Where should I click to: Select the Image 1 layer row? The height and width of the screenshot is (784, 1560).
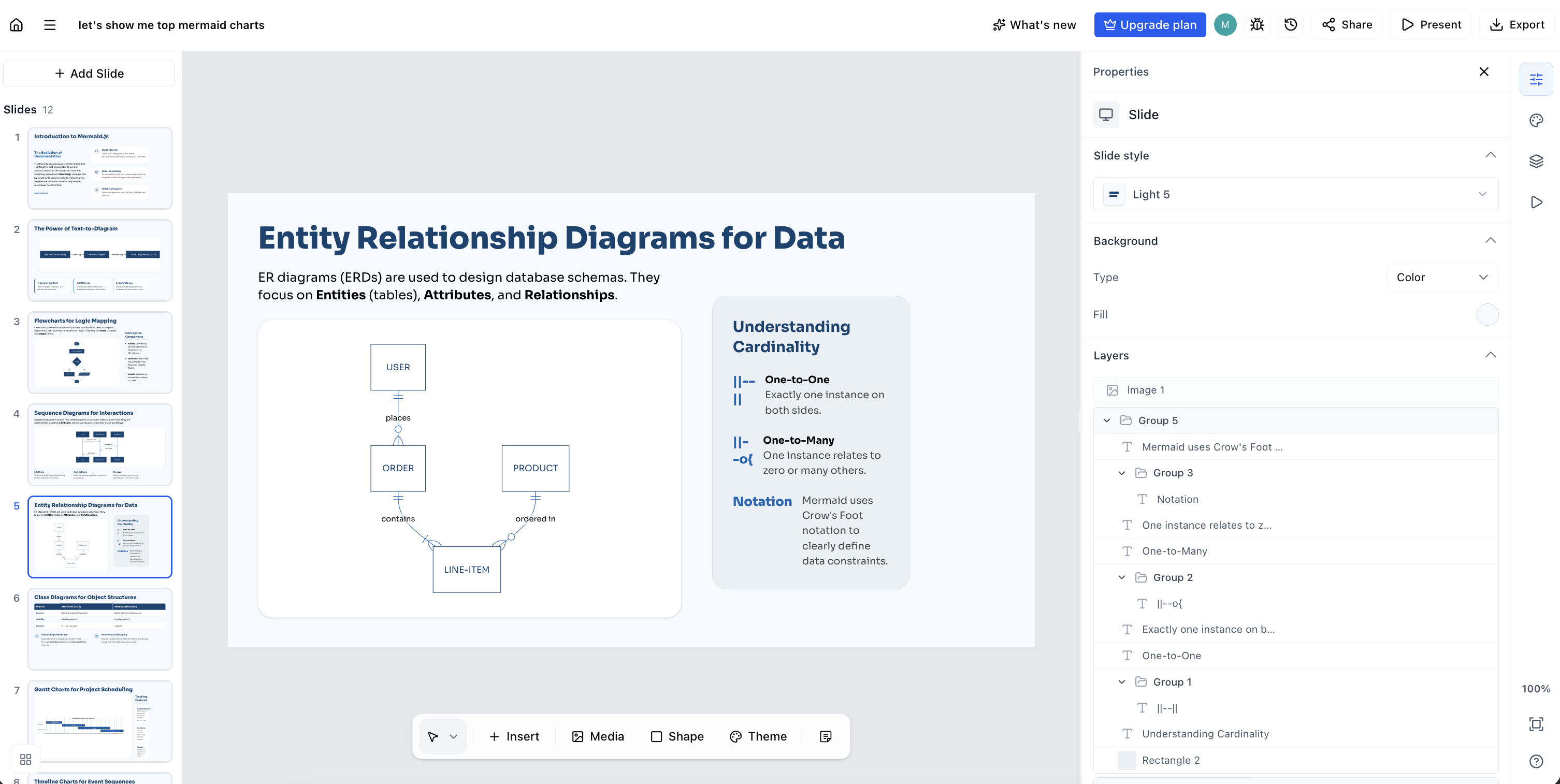[1295, 390]
